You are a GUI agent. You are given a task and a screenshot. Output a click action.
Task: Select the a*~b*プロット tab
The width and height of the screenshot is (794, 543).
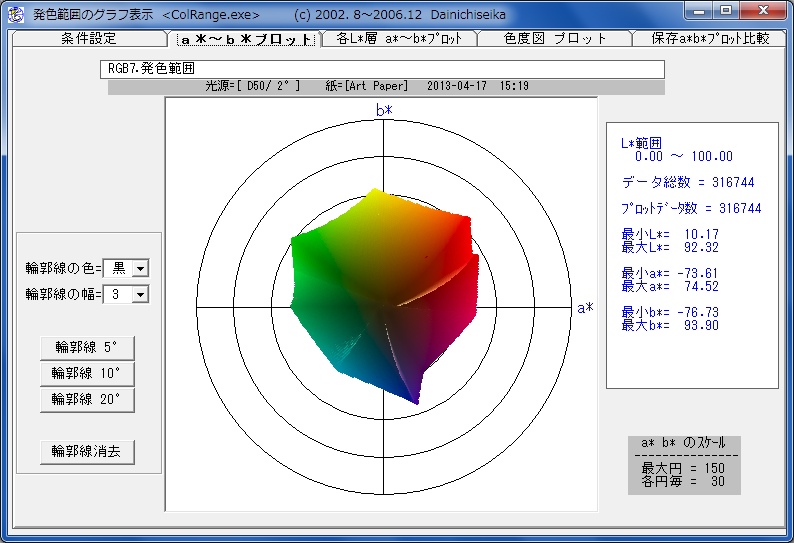point(246,39)
